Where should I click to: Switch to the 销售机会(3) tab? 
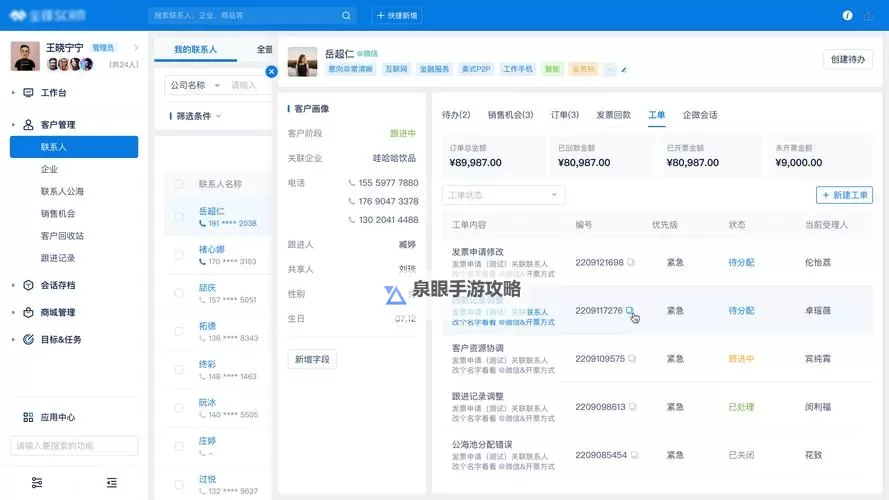click(x=510, y=115)
